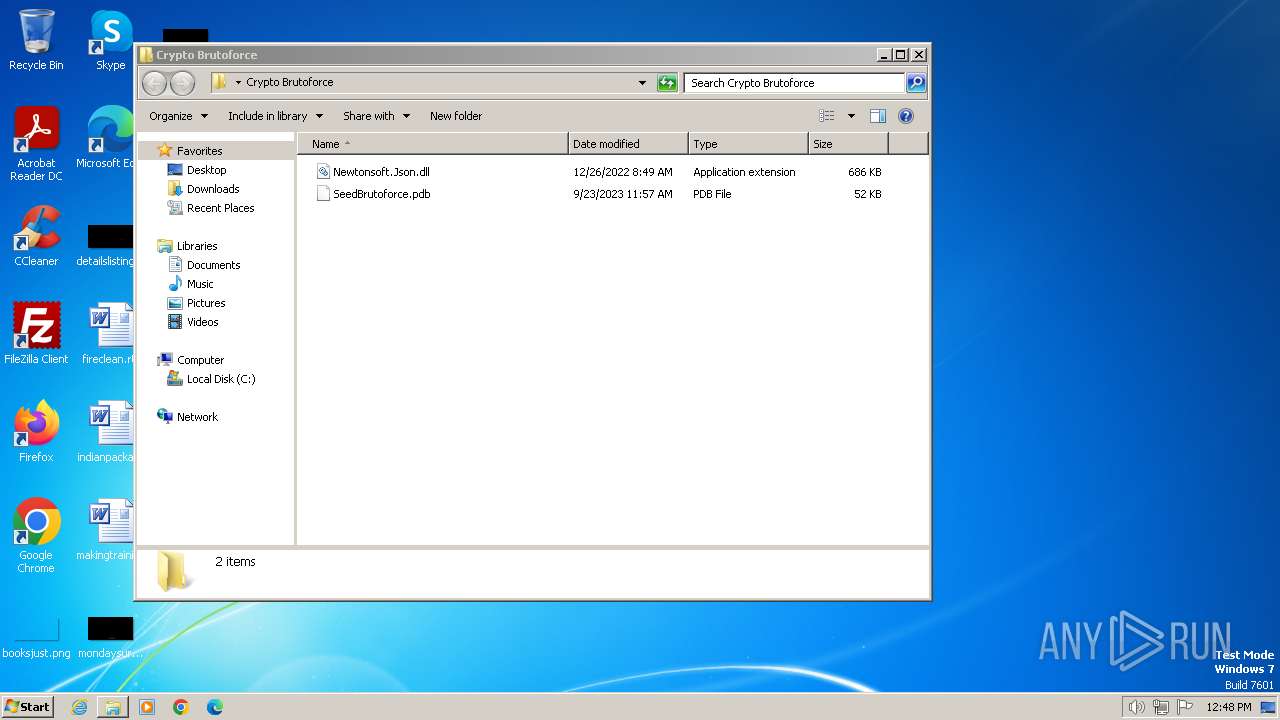Screen dimensions: 1280x720
Task: Click the Microsoft Edge taskbar icon
Action: (x=215, y=707)
